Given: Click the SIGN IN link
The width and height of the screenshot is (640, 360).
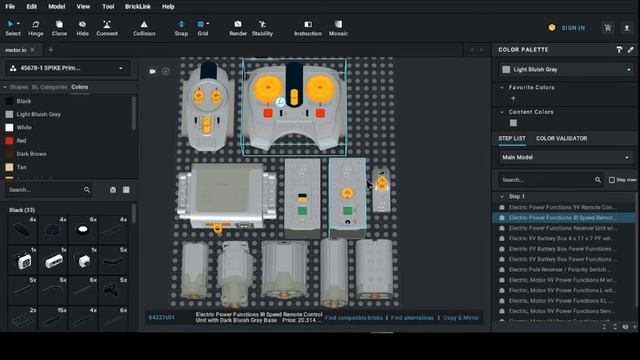Looking at the screenshot, I should coord(573,28).
